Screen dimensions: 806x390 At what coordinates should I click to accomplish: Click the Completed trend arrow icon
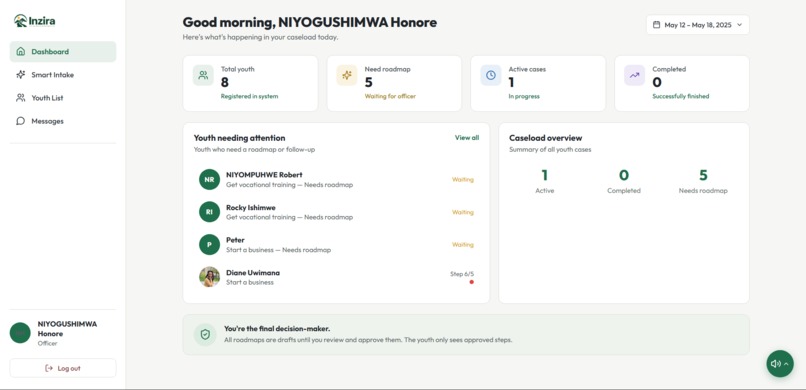pos(634,75)
